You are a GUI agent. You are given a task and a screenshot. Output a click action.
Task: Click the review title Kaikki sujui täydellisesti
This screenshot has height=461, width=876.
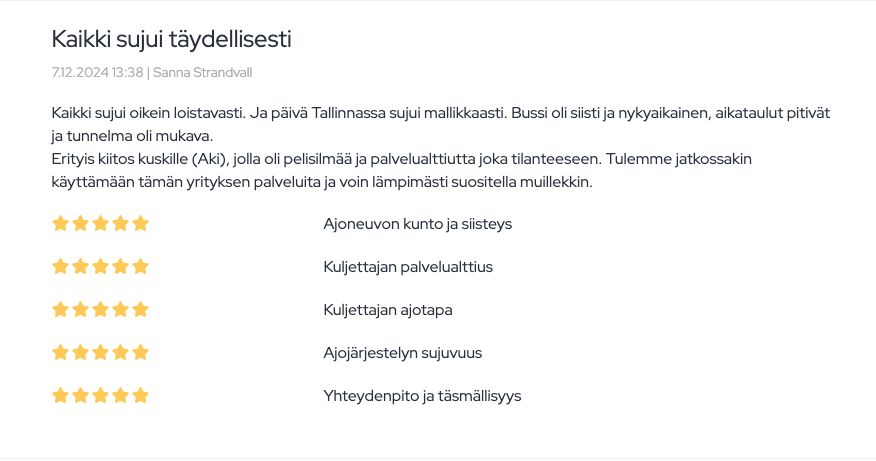click(171, 39)
